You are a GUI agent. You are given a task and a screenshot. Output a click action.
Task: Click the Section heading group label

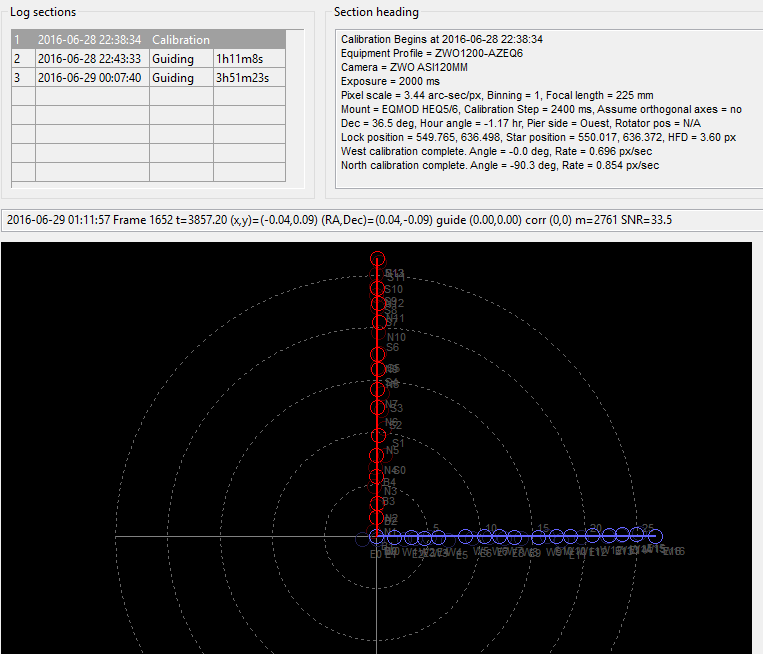coord(376,12)
